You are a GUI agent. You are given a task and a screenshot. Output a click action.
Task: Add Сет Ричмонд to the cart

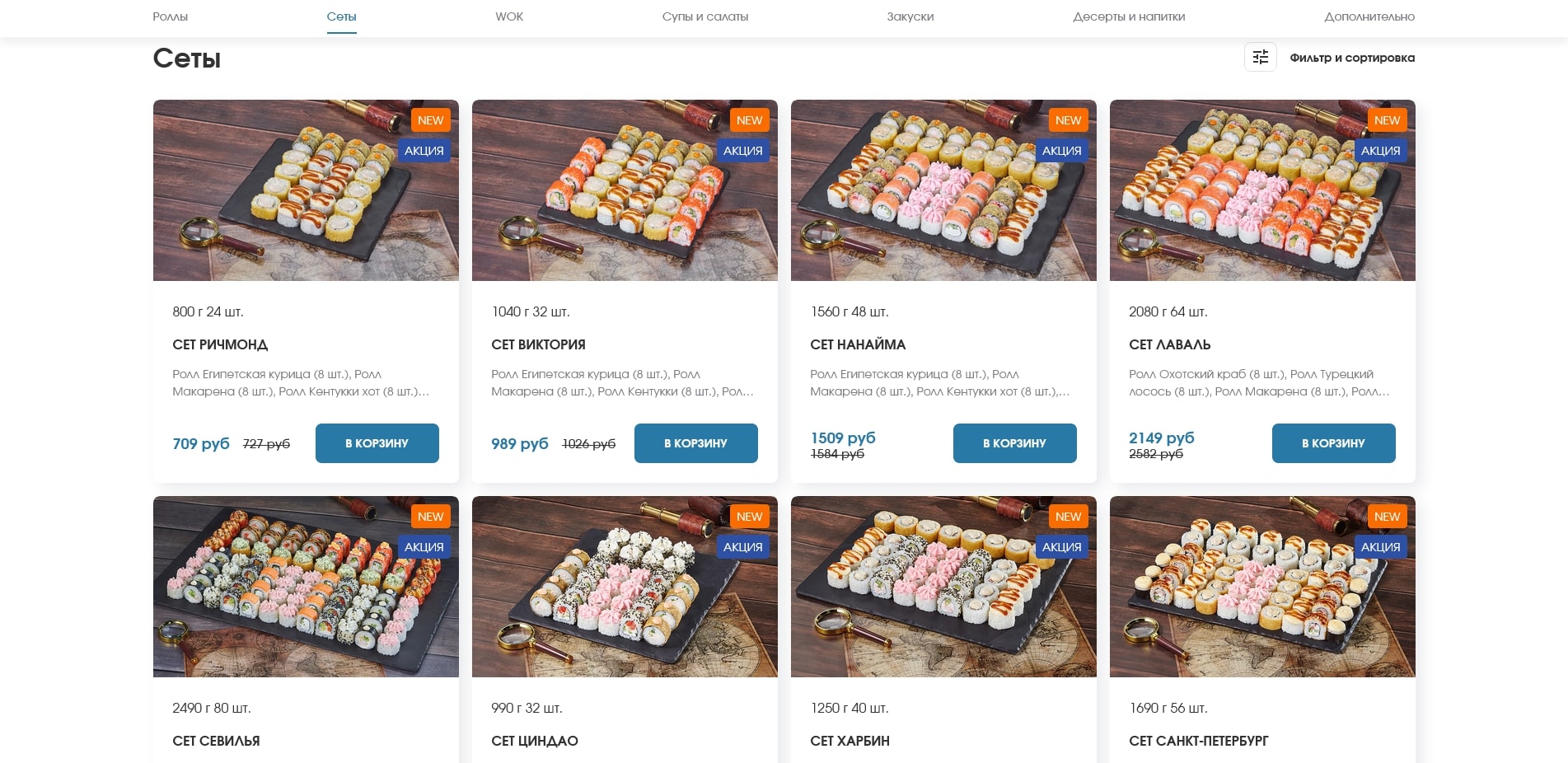pos(377,443)
